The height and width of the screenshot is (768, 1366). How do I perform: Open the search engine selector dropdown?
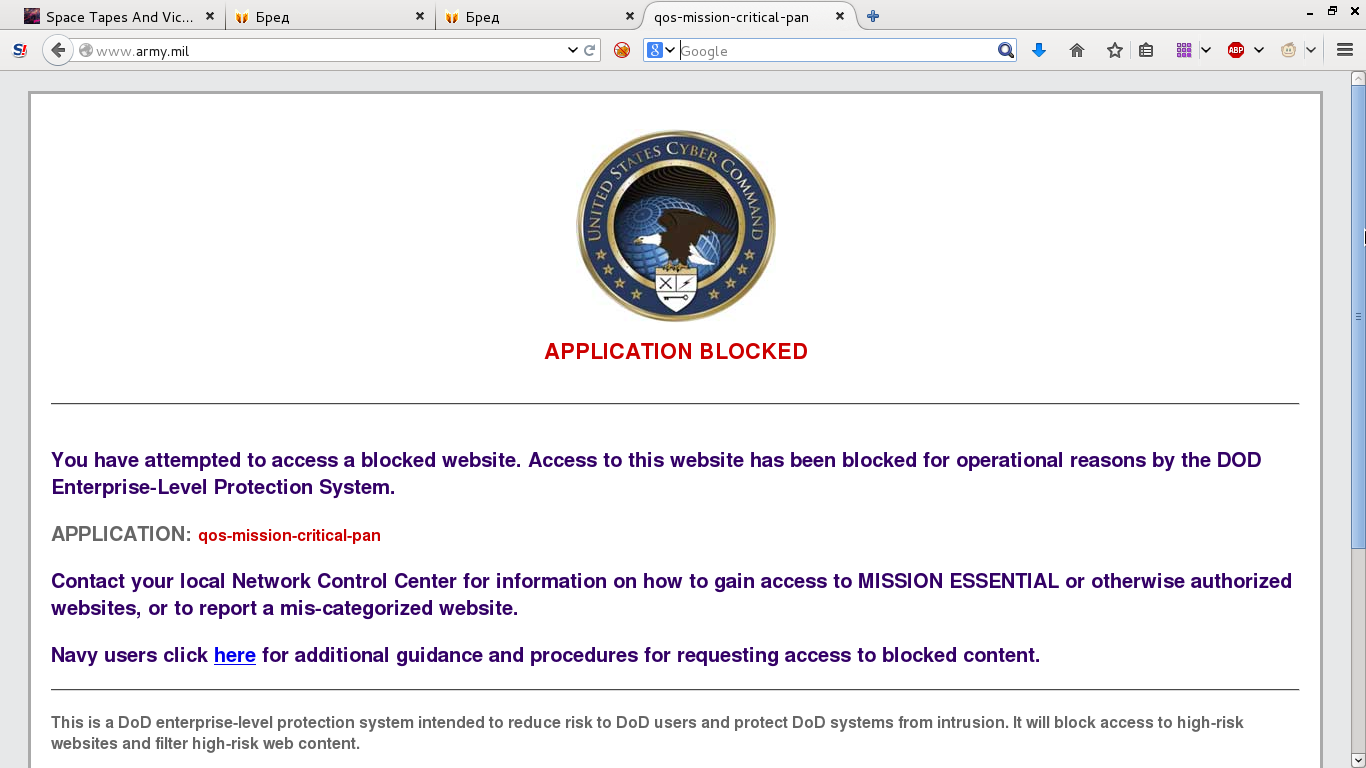[662, 50]
